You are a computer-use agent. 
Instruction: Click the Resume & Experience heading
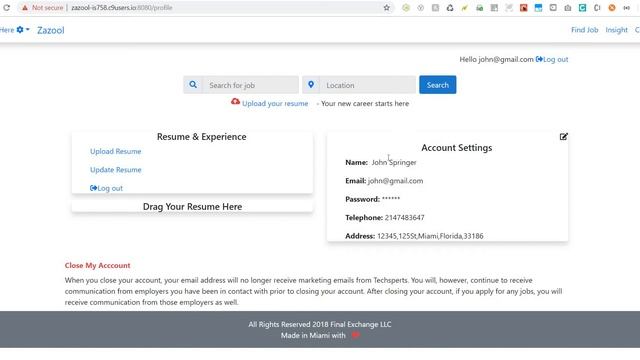coord(202,137)
